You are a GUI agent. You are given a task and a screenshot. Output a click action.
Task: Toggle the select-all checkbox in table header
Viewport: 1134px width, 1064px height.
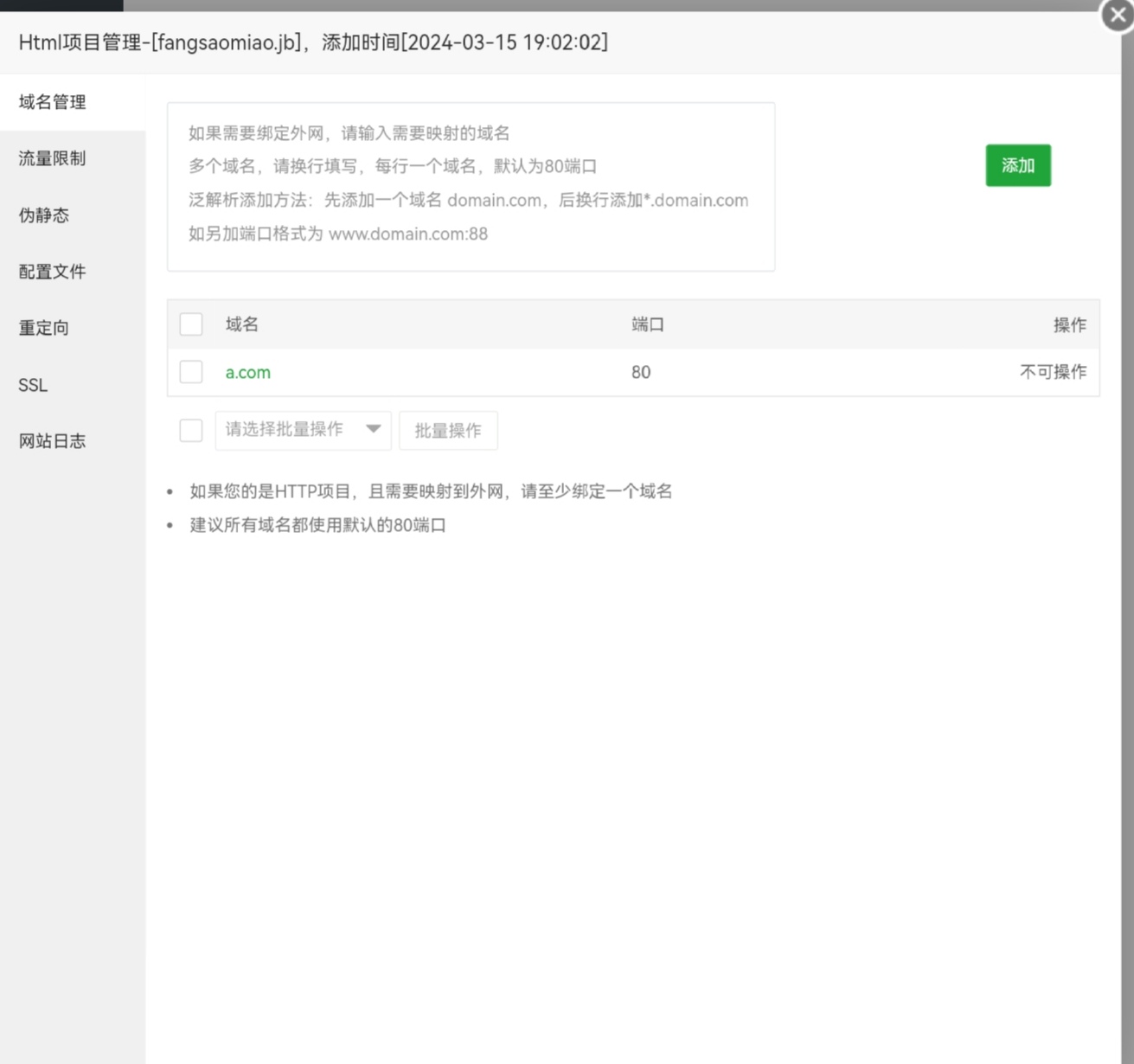(191, 324)
